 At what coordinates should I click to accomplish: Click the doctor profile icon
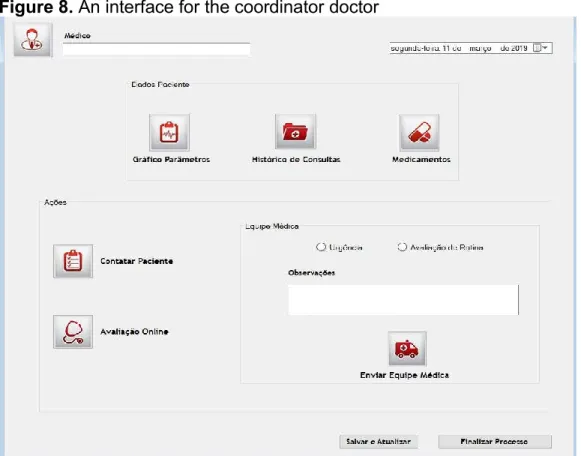click(x=33, y=40)
